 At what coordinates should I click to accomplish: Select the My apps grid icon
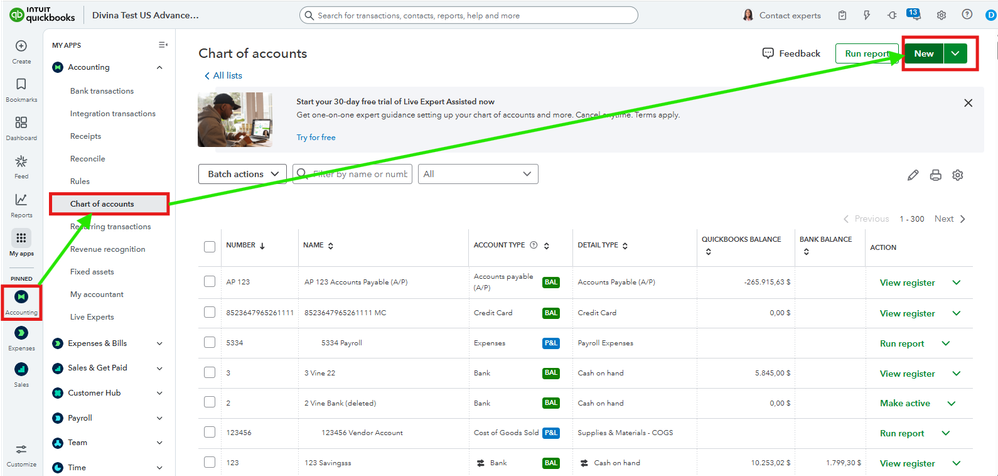point(21,238)
